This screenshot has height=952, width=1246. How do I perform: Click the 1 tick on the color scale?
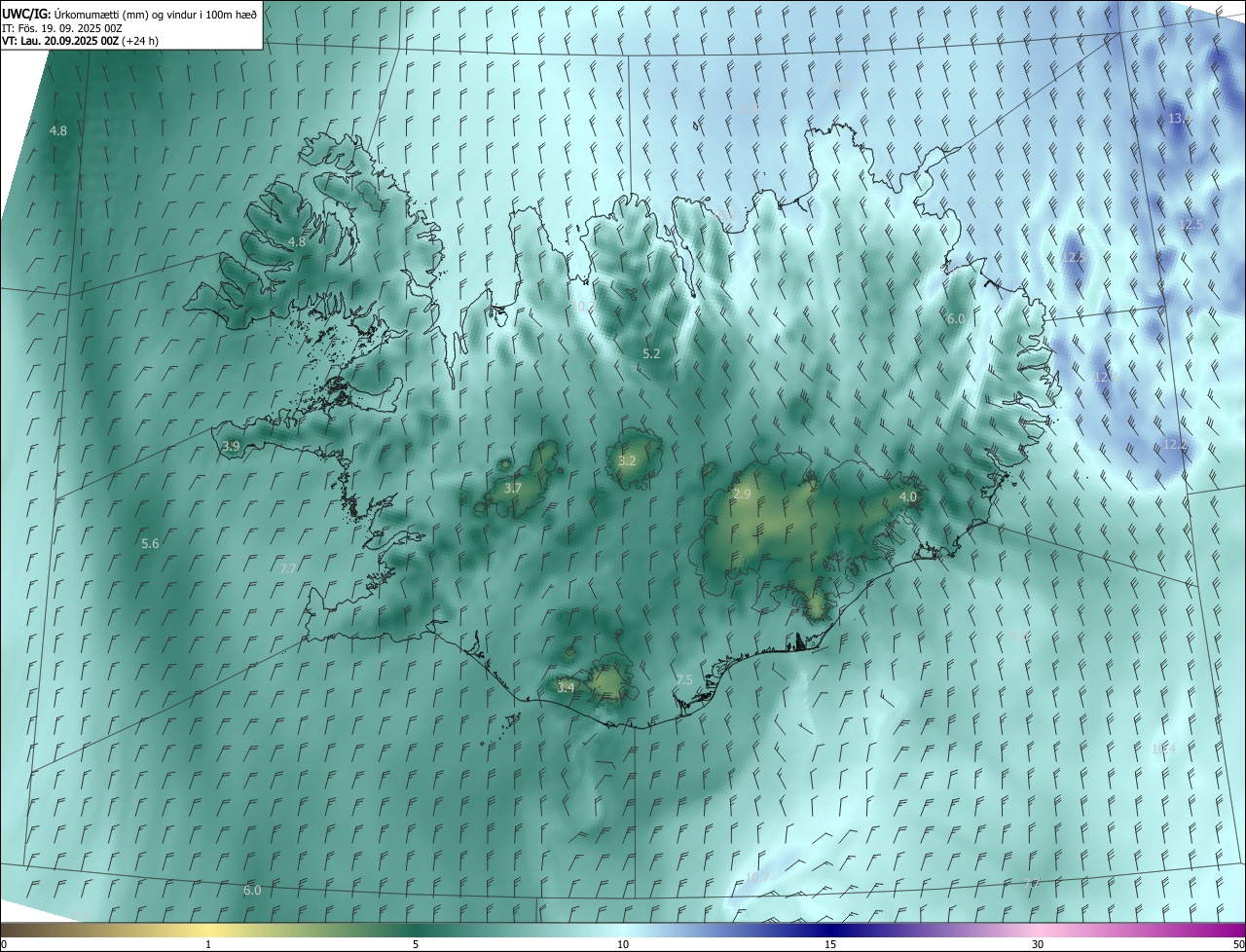208,944
